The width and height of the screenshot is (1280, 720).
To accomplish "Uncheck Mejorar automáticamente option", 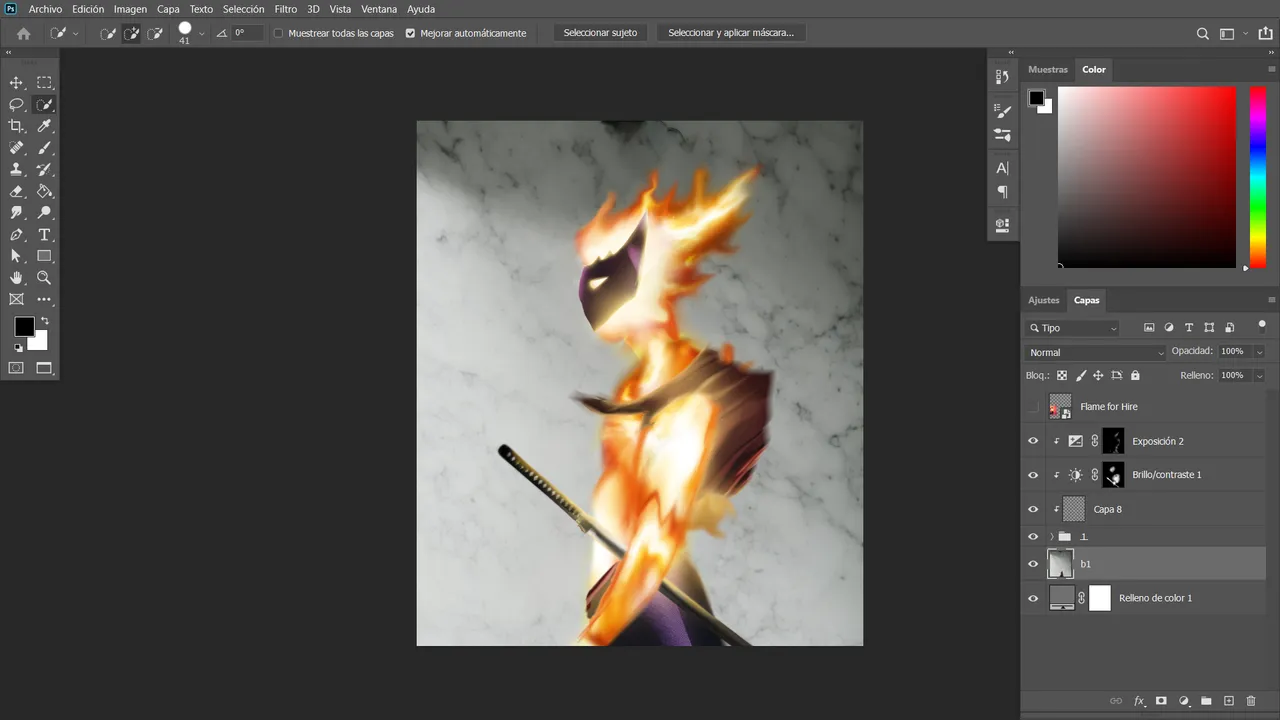I will pos(410,33).
